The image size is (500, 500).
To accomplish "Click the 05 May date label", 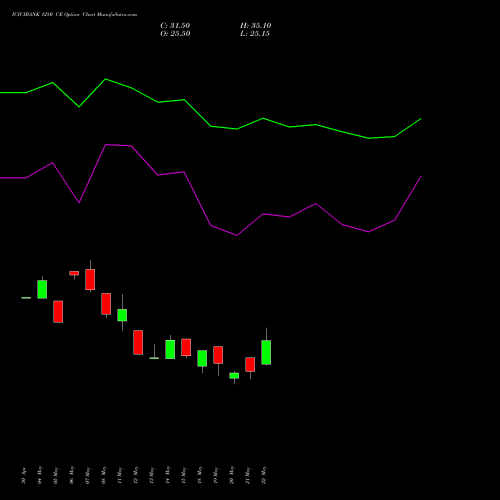I will tap(56, 475).
